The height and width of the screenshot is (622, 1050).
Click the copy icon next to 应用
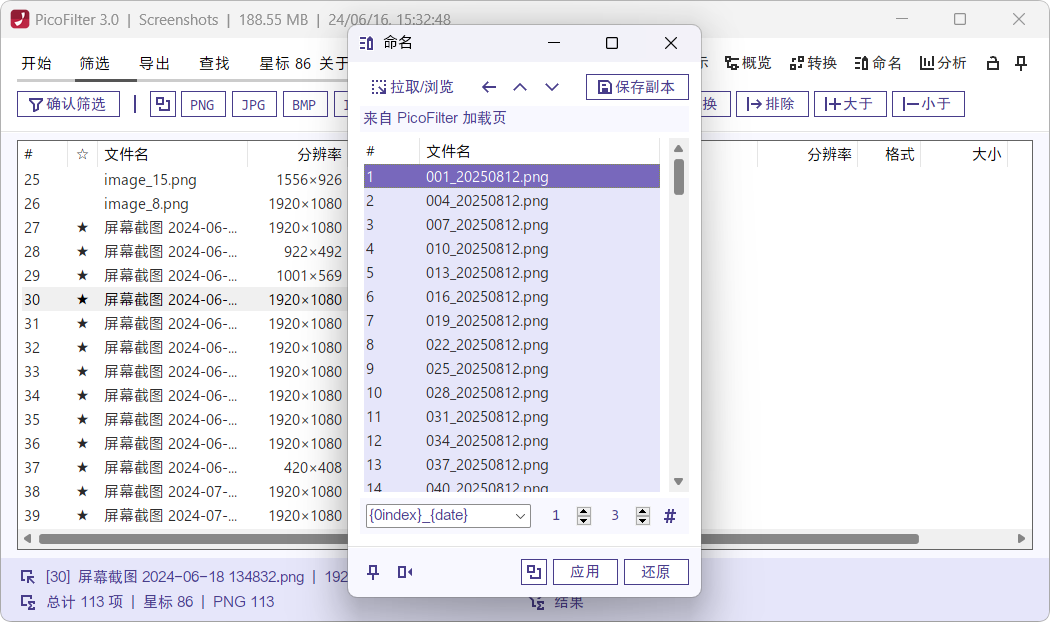pos(534,572)
